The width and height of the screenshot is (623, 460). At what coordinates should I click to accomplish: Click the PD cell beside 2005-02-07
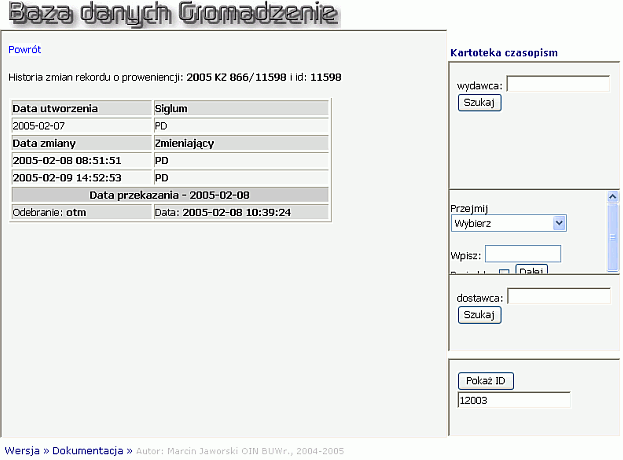(241, 126)
